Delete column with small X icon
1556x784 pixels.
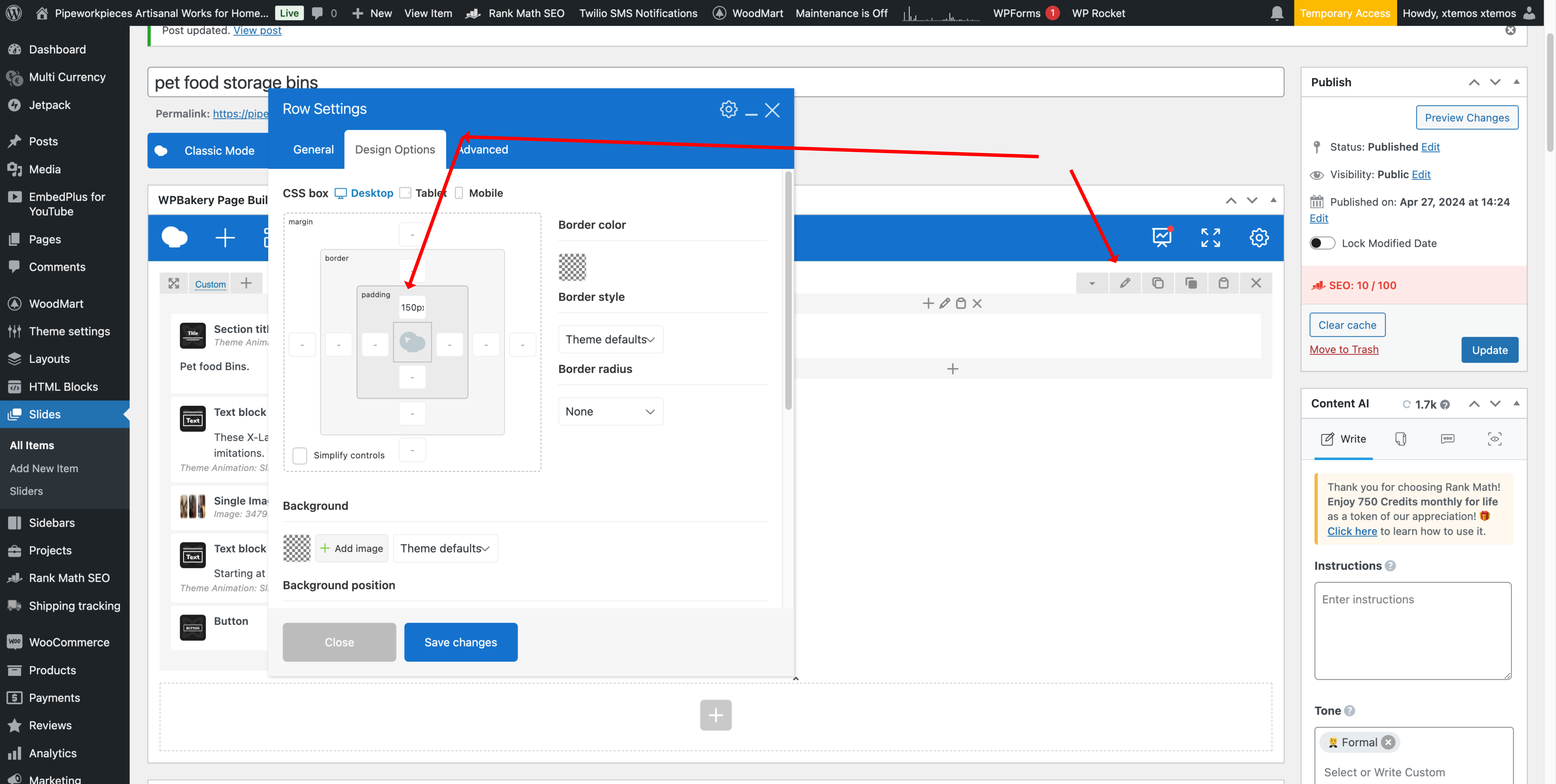977,304
